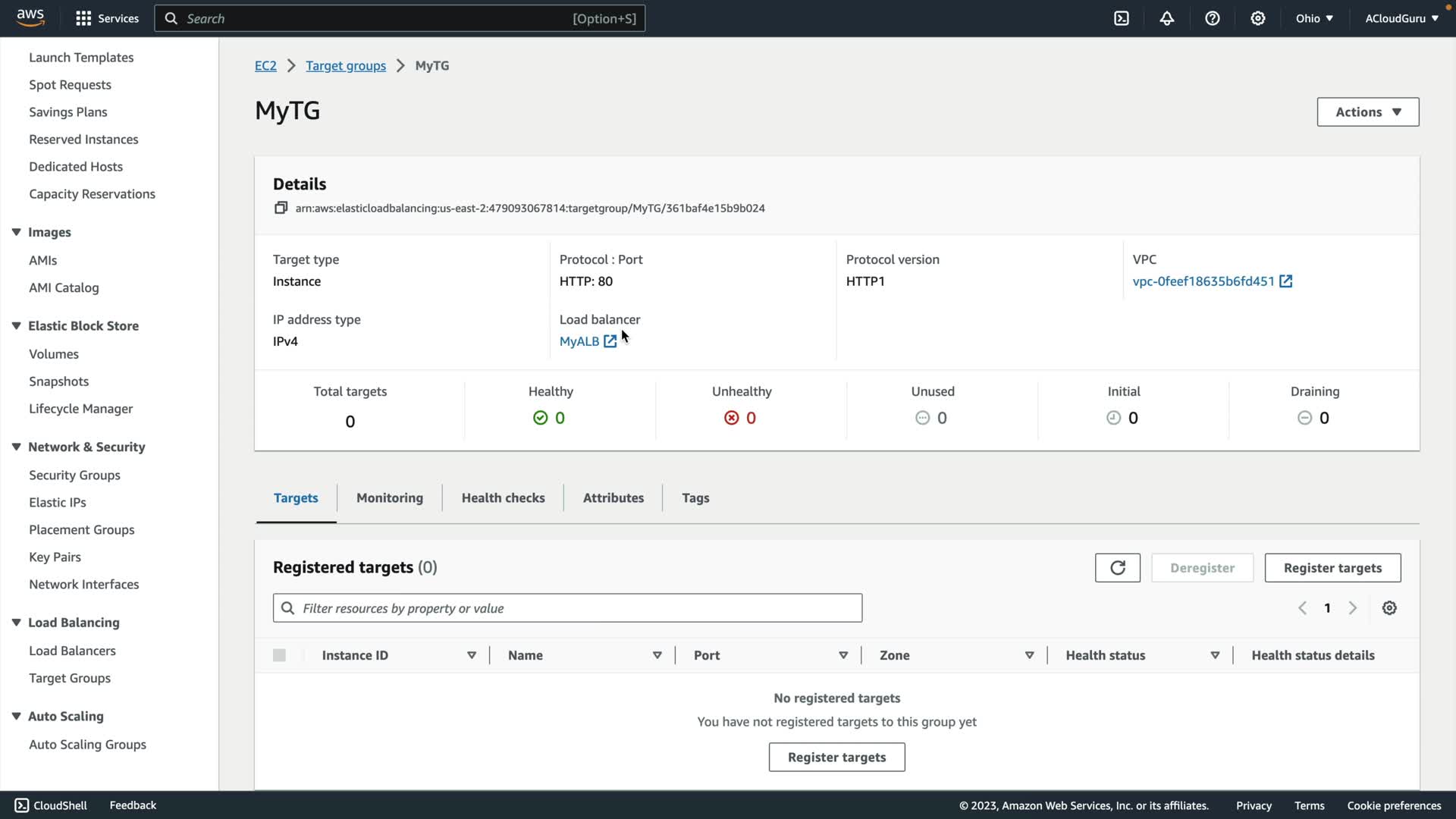Click Register targets button in empty table
1456x819 pixels.
pos(836,757)
